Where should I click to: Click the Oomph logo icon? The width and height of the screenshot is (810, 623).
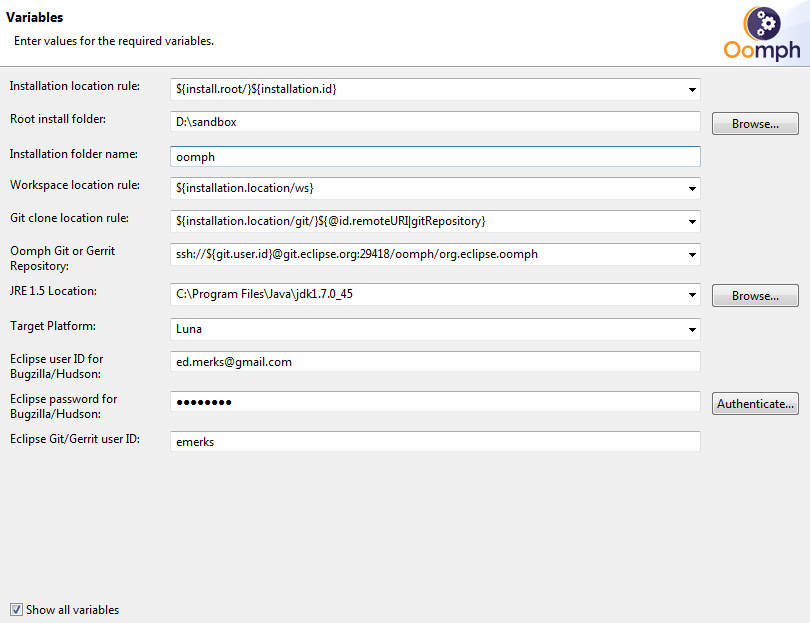coord(761,33)
